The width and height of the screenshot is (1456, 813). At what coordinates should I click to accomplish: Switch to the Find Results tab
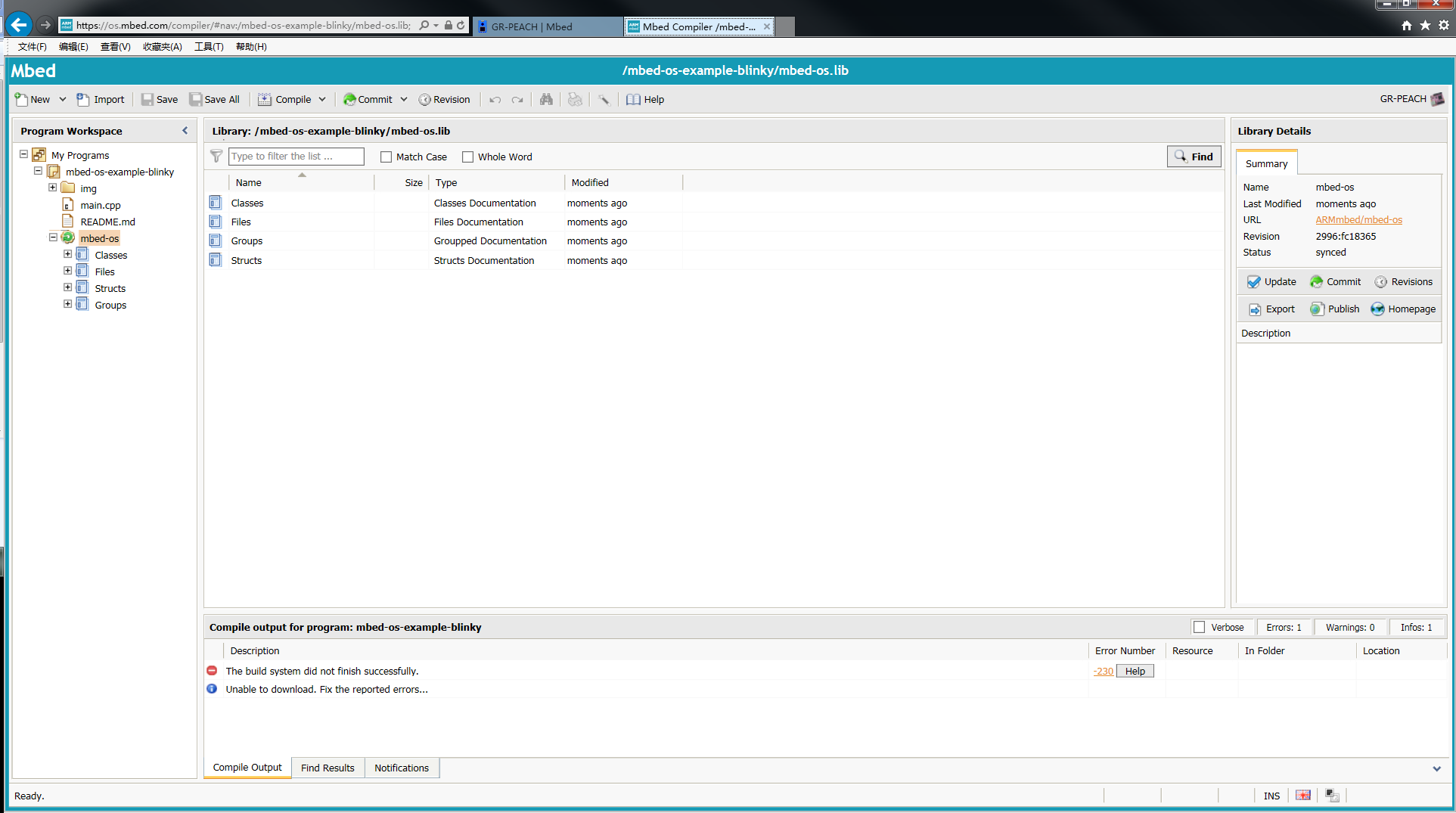[x=328, y=768]
